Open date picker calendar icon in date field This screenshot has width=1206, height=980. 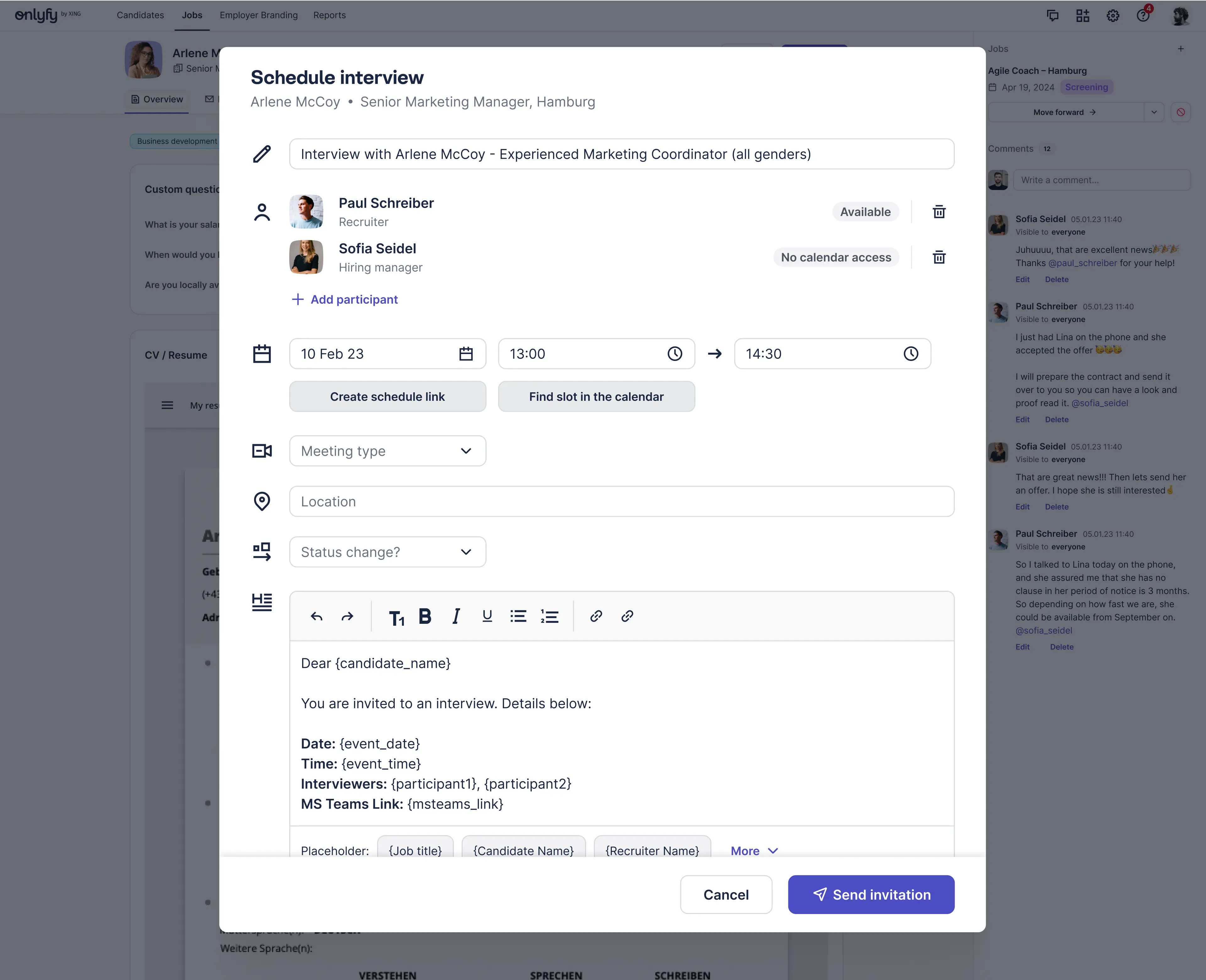click(465, 354)
